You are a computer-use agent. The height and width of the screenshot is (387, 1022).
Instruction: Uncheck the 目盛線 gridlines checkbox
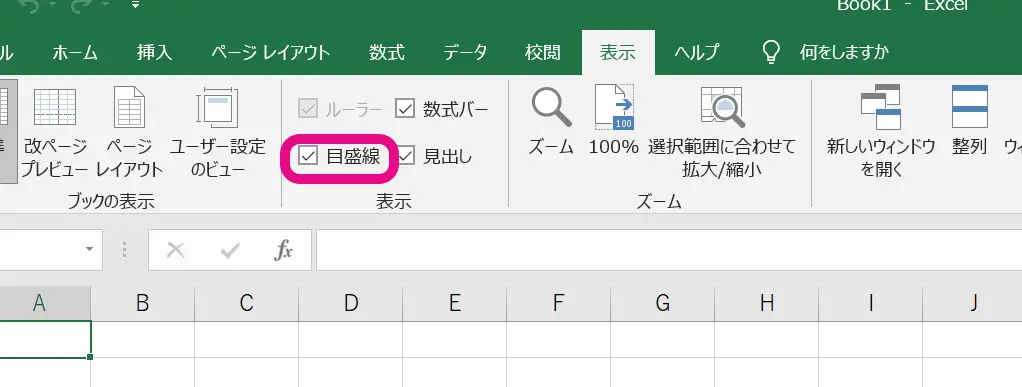coord(308,156)
